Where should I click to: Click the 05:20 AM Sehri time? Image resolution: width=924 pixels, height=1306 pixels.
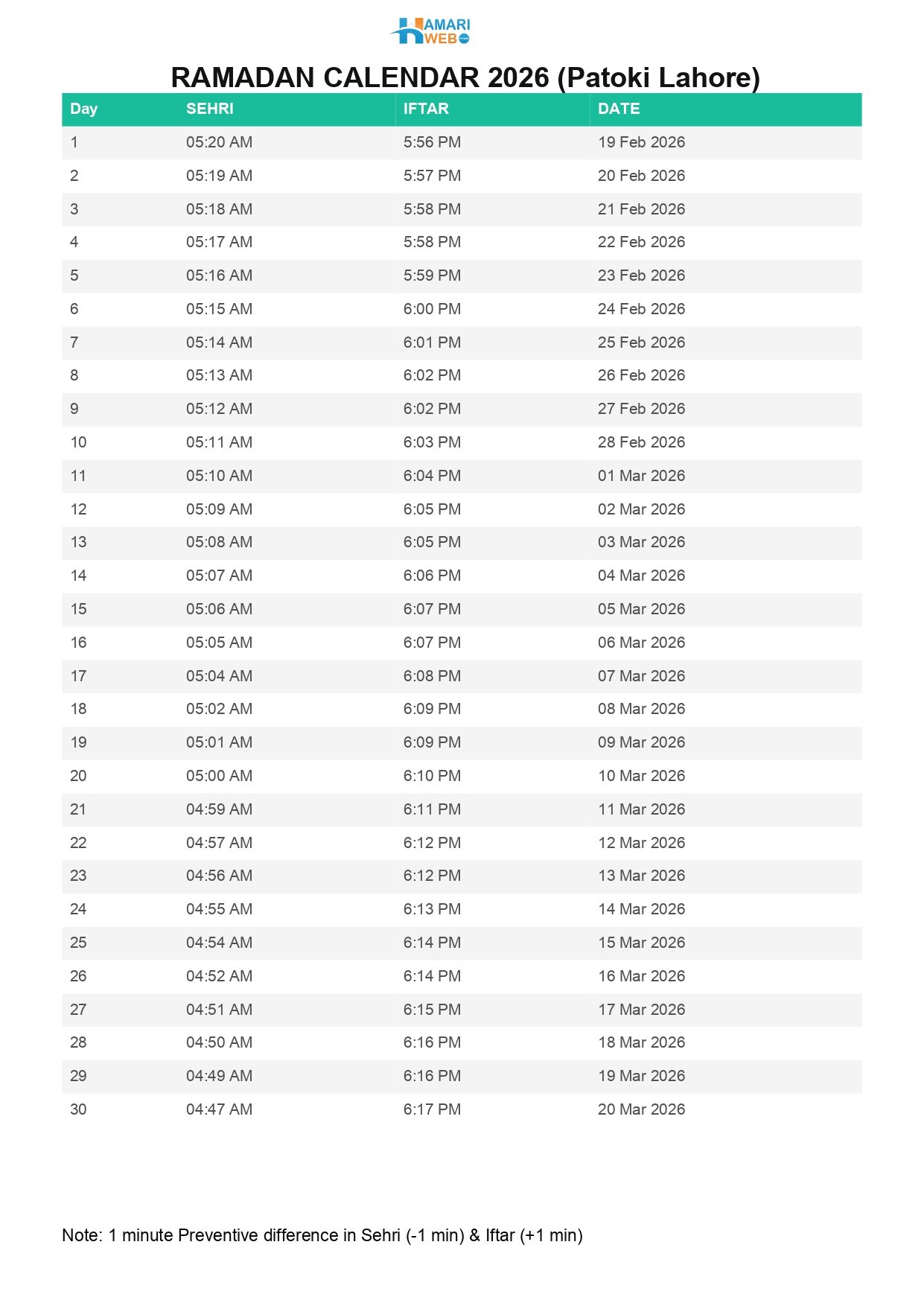pyautogui.click(x=219, y=142)
